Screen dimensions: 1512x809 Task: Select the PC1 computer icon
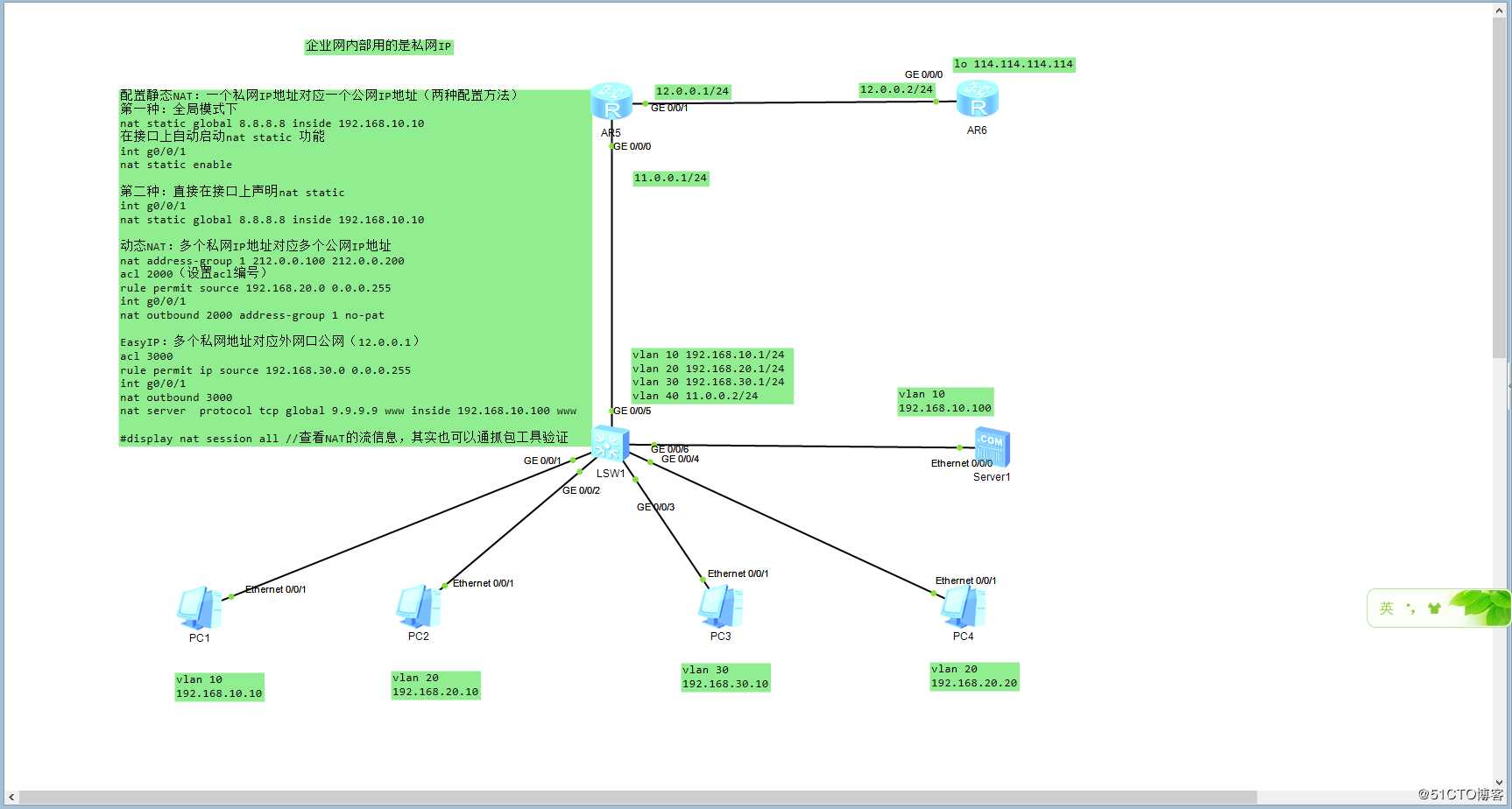pyautogui.click(x=200, y=609)
